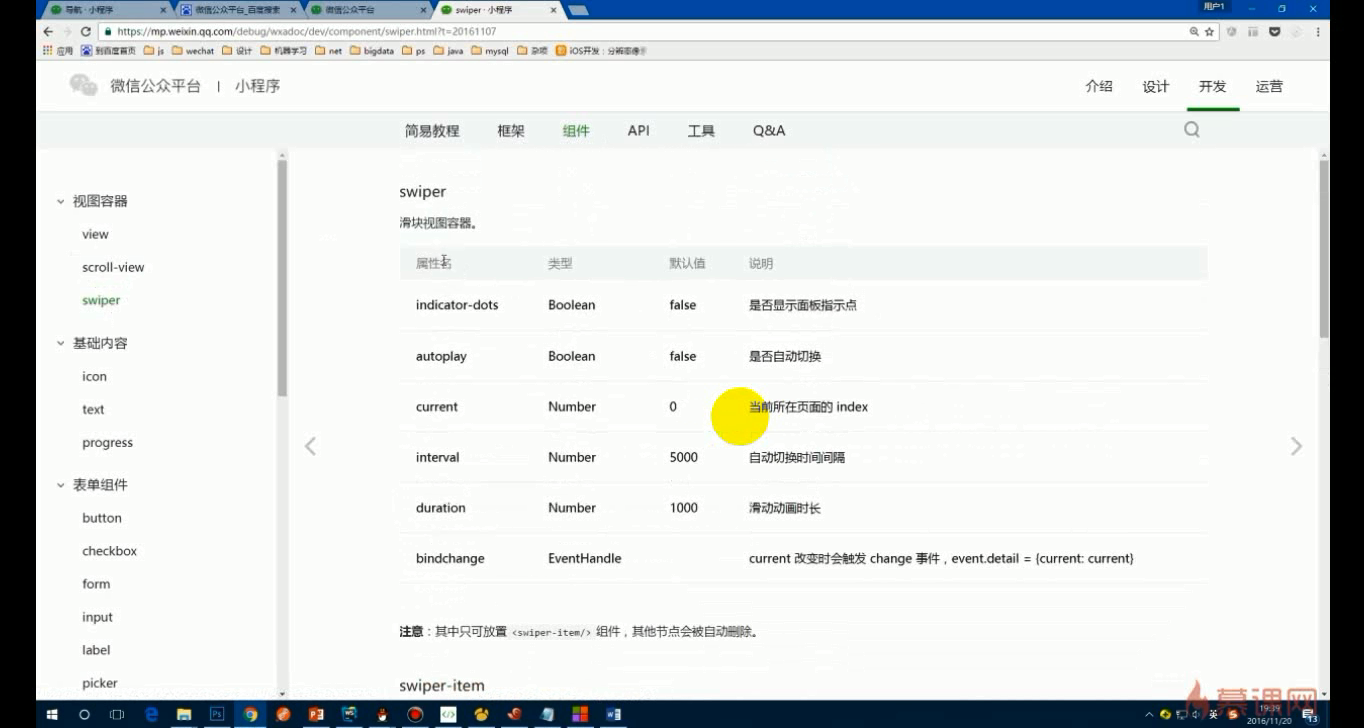The image size is (1364, 728).
Task: Click the Cortana circle on the taskbar
Action: click(84, 715)
